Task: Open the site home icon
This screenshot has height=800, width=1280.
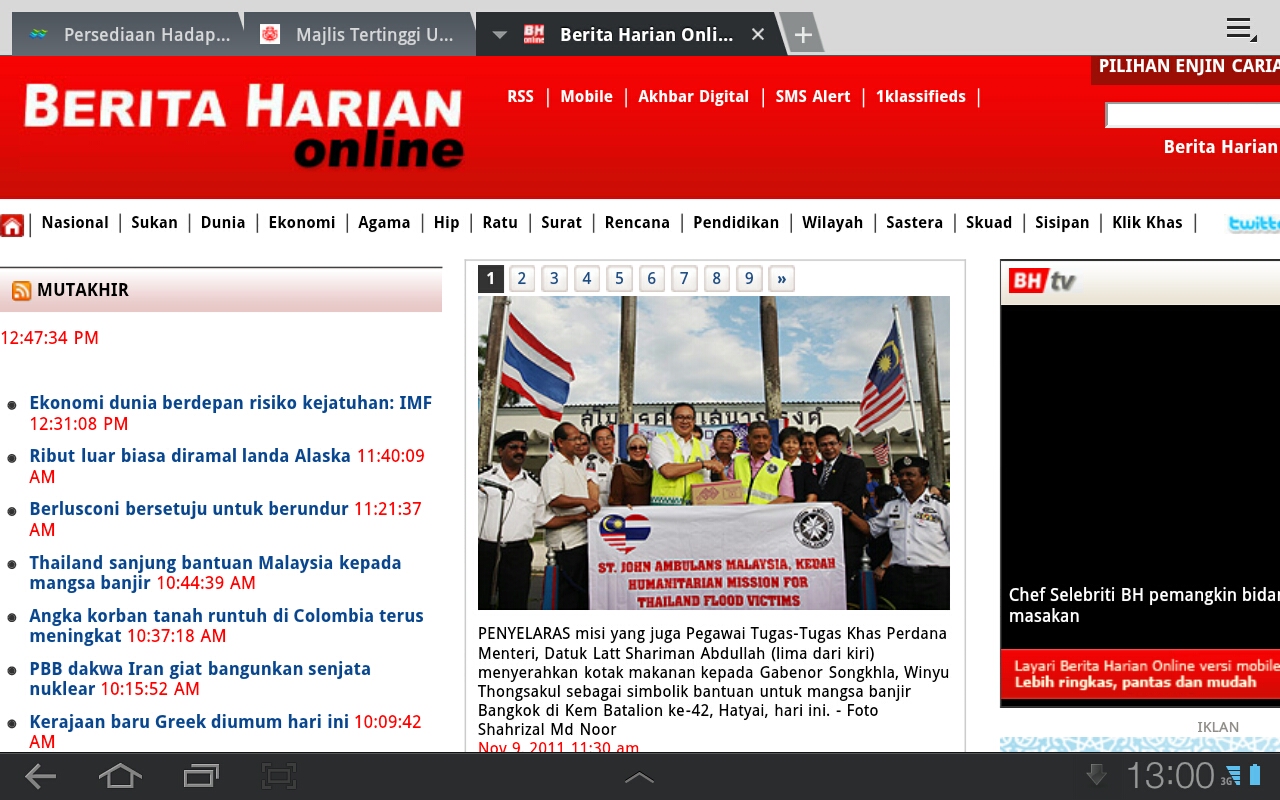Action: click(12, 224)
